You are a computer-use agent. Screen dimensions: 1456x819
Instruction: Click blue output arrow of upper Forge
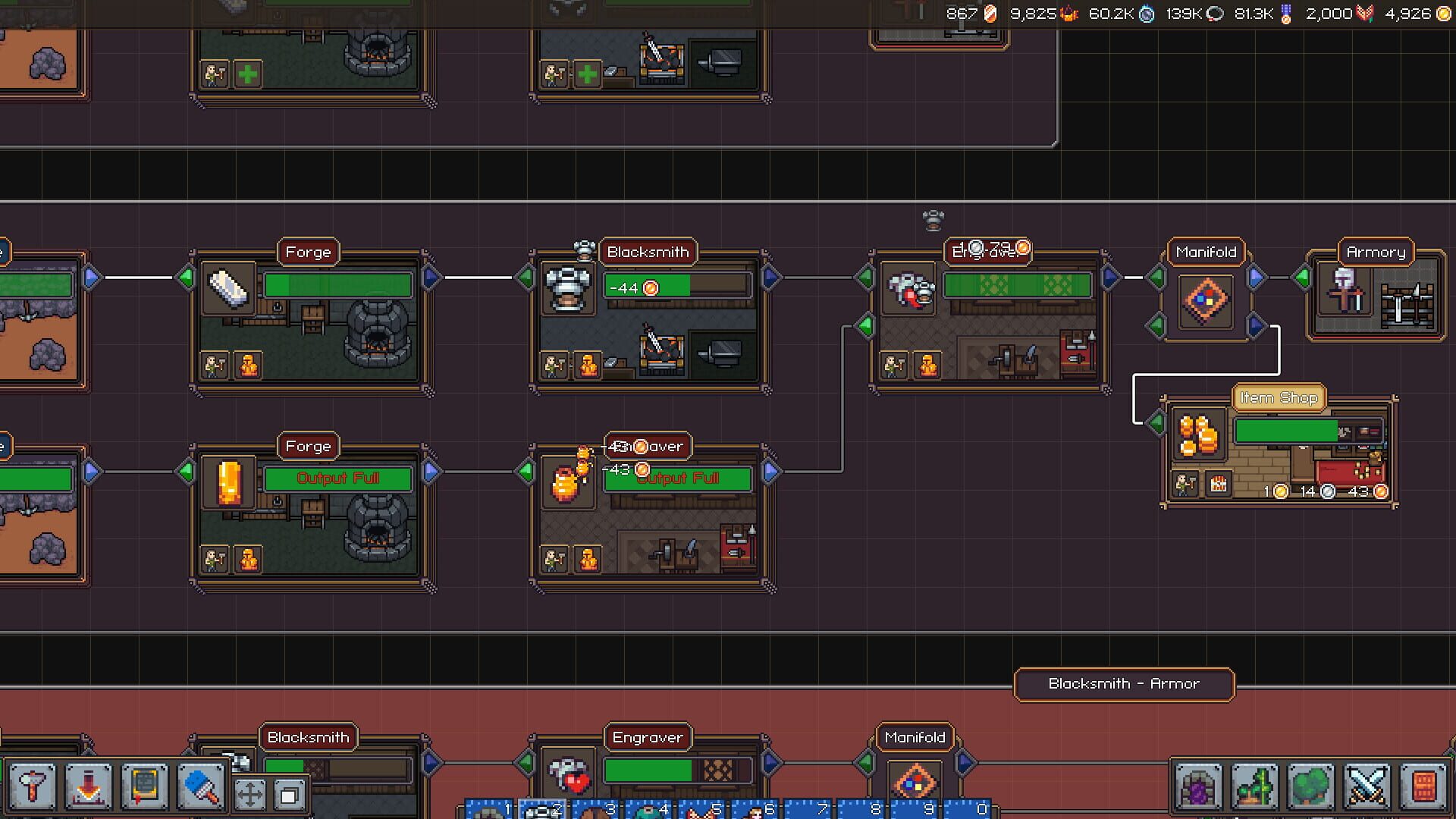point(431,278)
